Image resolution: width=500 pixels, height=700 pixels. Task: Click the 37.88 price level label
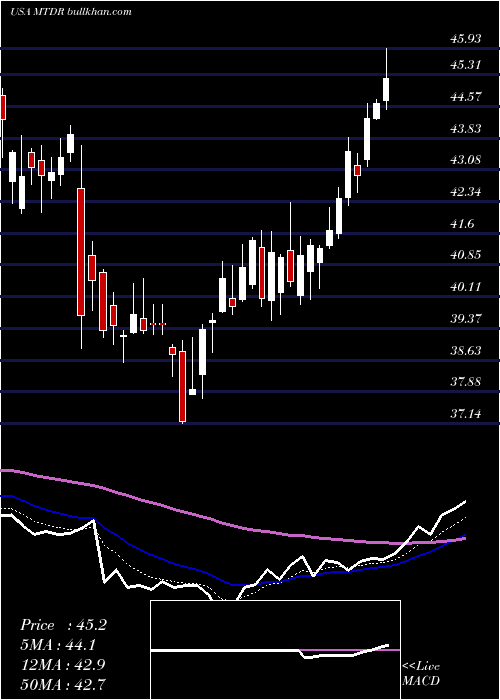(x=466, y=382)
